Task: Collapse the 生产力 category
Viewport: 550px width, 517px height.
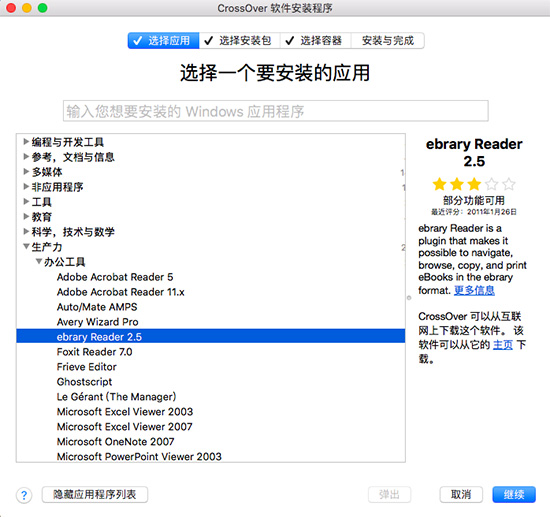Action: 26,246
